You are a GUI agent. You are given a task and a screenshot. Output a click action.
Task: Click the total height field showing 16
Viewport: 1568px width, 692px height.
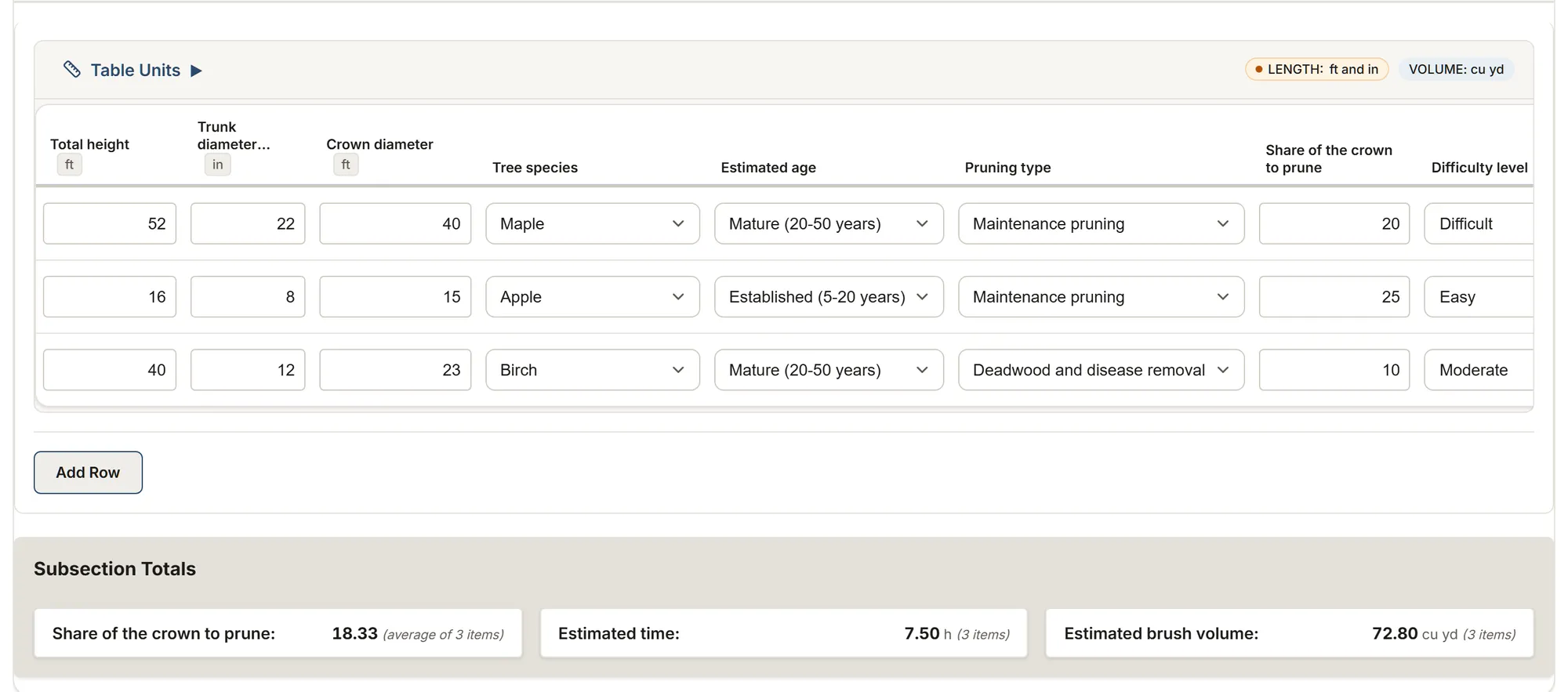[110, 297]
